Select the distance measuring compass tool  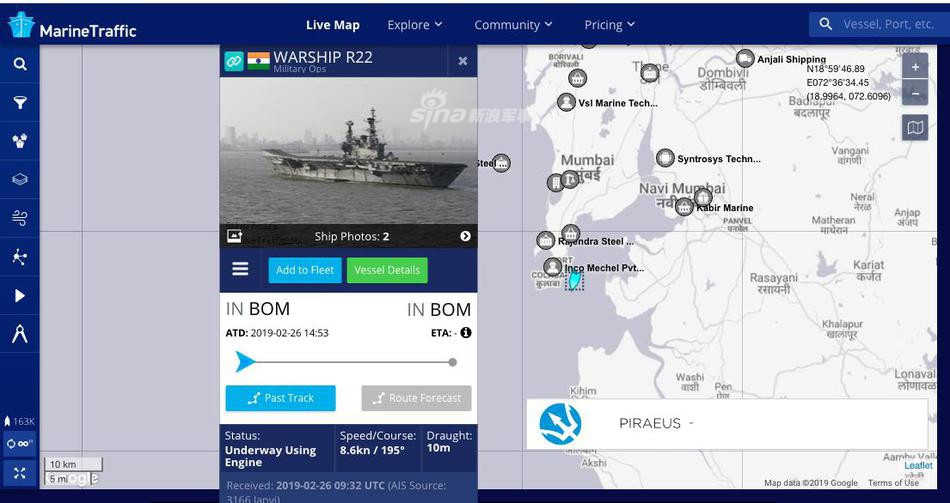point(19,334)
